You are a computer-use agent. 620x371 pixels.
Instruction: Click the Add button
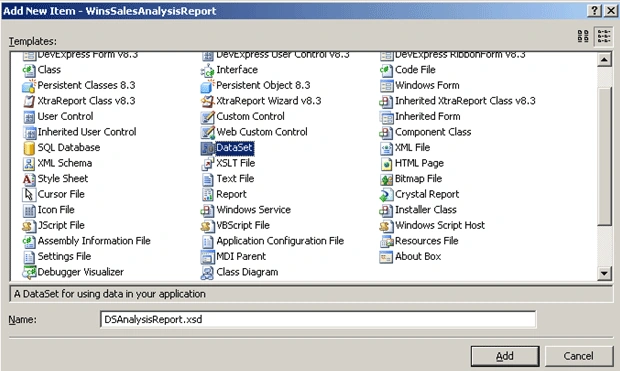(x=505, y=356)
